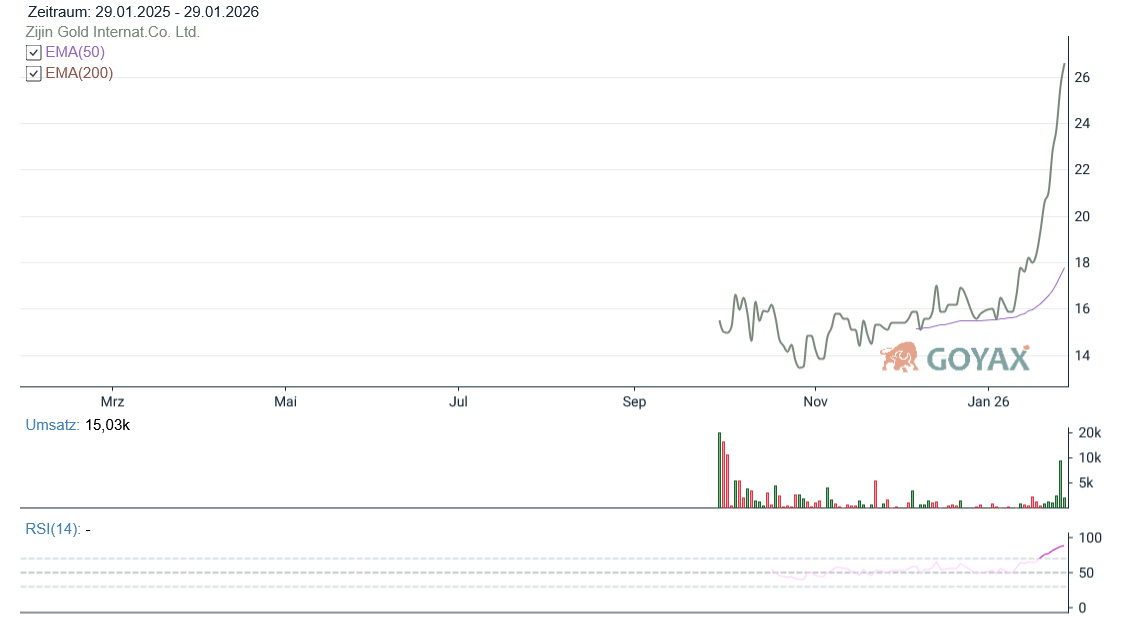Click the brown EMA(200) legend label
The height and width of the screenshot is (617, 1140).
(79, 73)
